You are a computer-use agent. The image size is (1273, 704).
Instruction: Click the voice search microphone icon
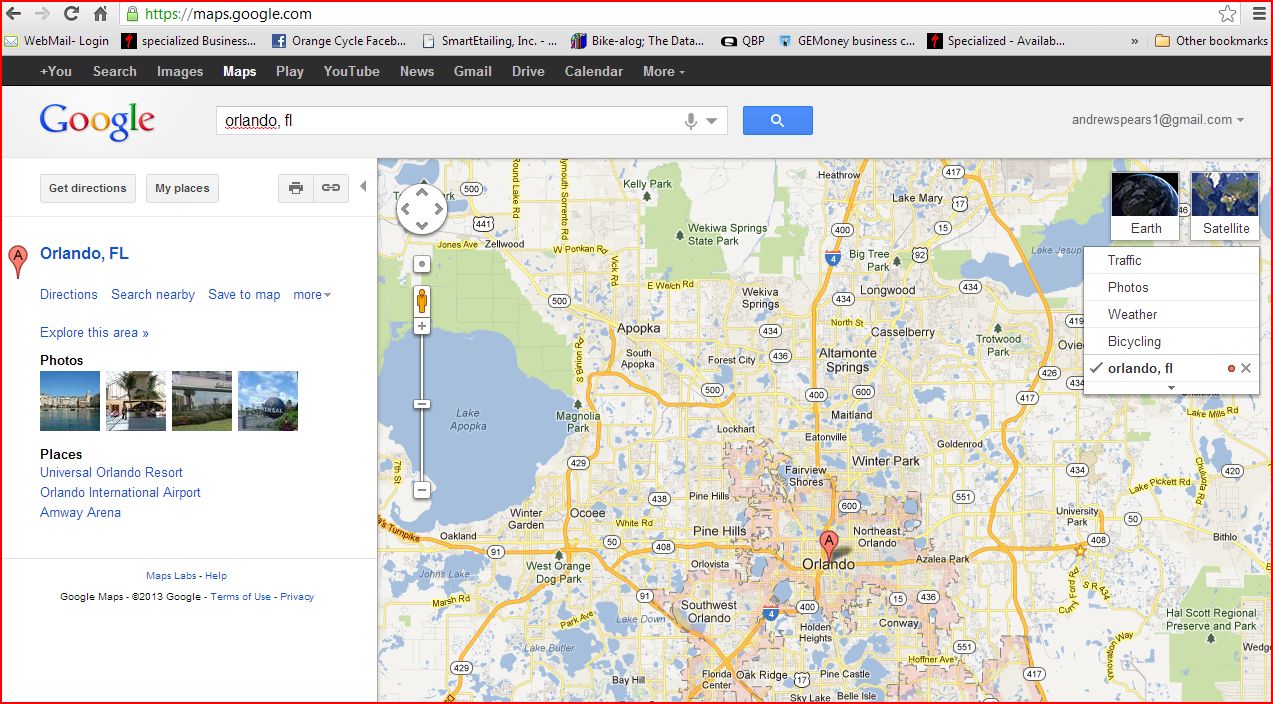click(689, 120)
